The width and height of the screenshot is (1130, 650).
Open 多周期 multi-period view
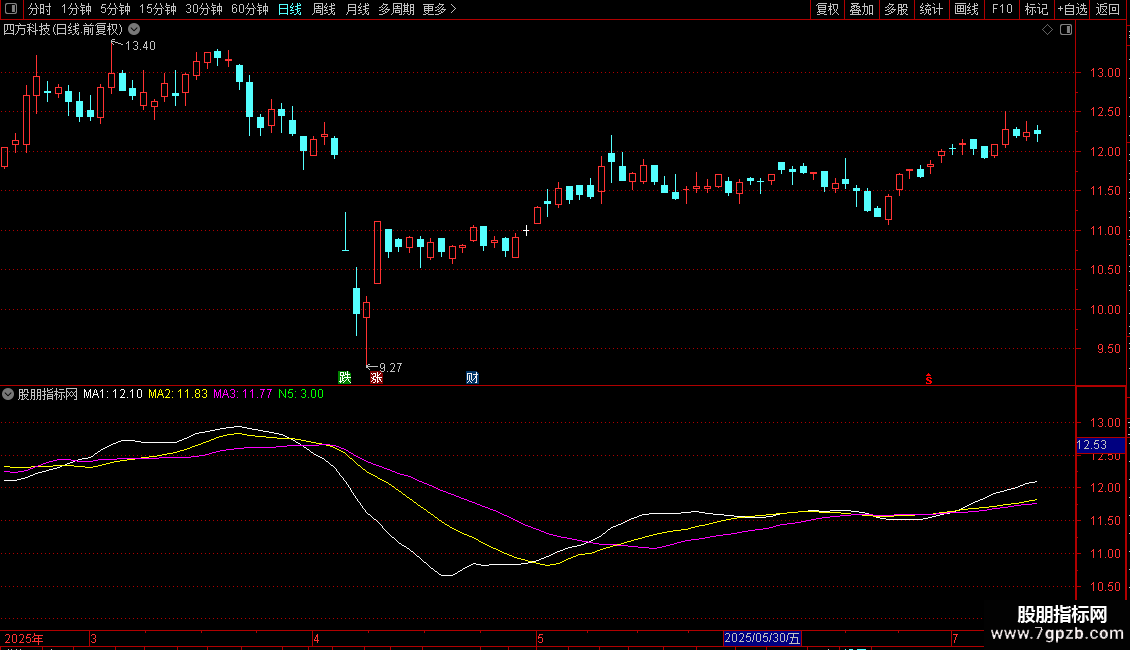(396, 9)
